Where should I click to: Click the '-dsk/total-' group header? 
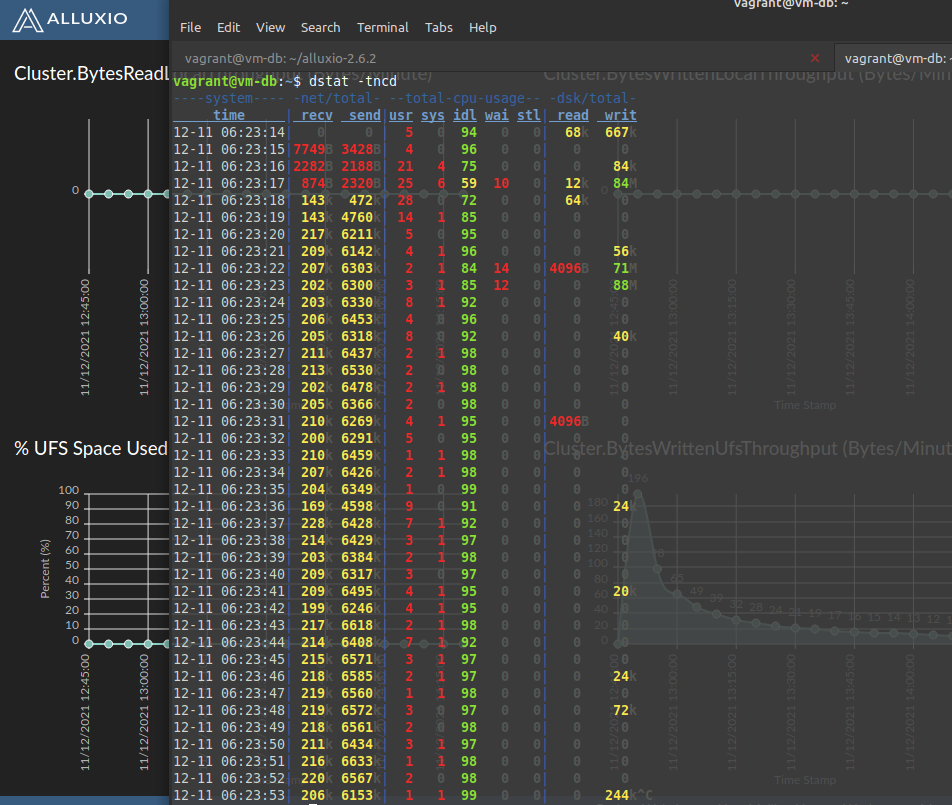(x=593, y=98)
